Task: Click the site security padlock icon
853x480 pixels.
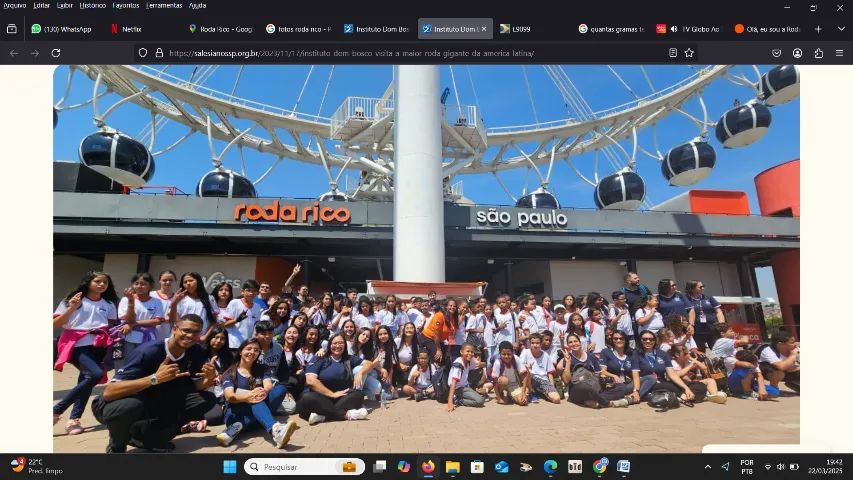Action: coord(159,53)
